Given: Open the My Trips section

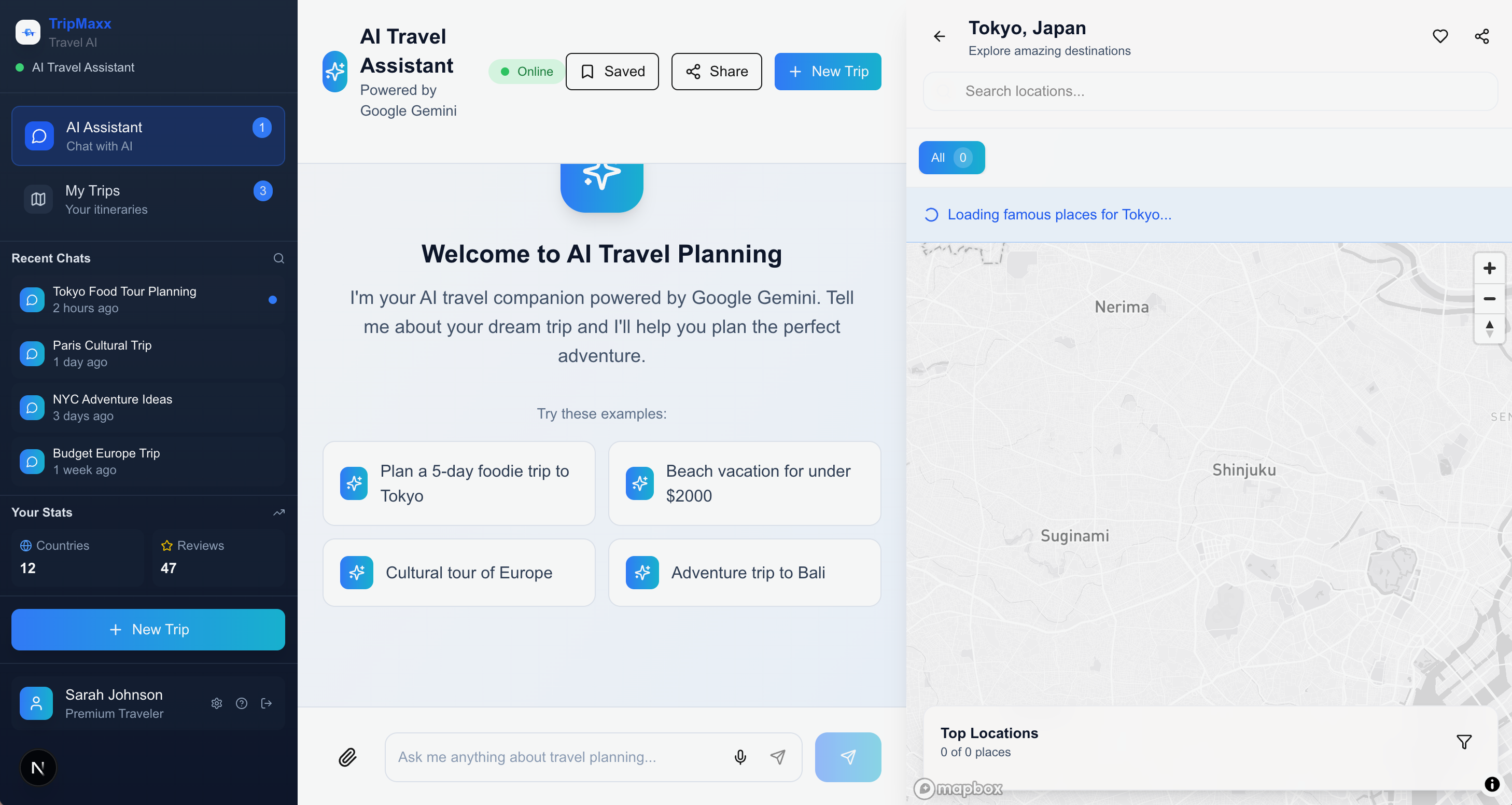Looking at the screenshot, I should pyautogui.click(x=148, y=199).
